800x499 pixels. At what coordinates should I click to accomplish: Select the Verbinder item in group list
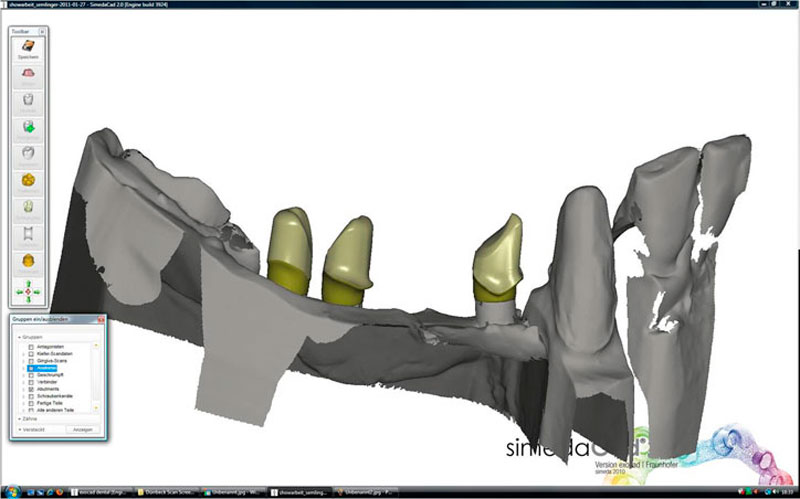pyautogui.click(x=47, y=381)
